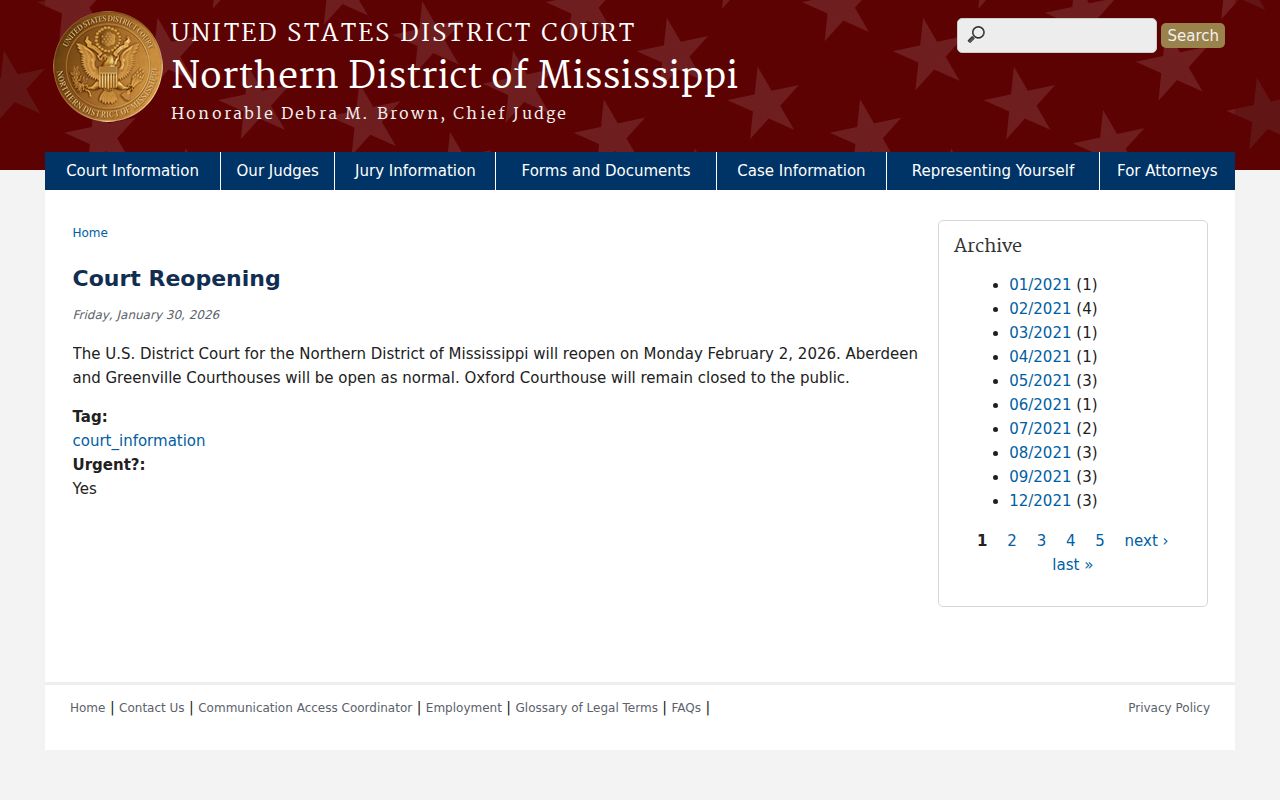Open the Our Judges menu
The height and width of the screenshot is (800, 1280).
pyautogui.click(x=278, y=171)
